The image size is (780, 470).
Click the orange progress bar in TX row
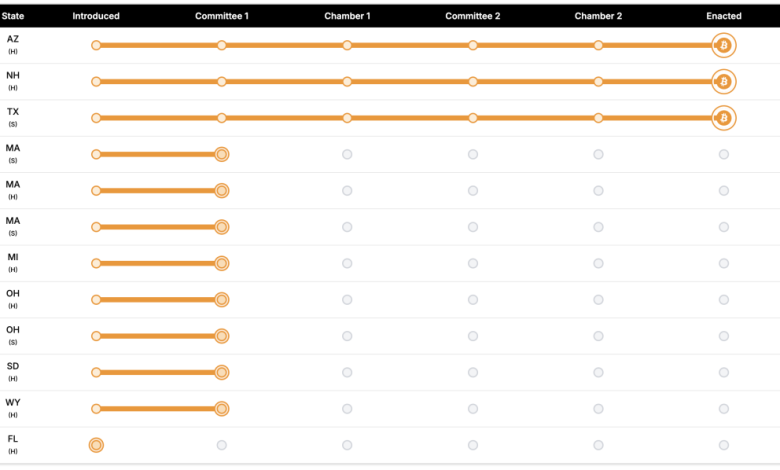[410, 118]
